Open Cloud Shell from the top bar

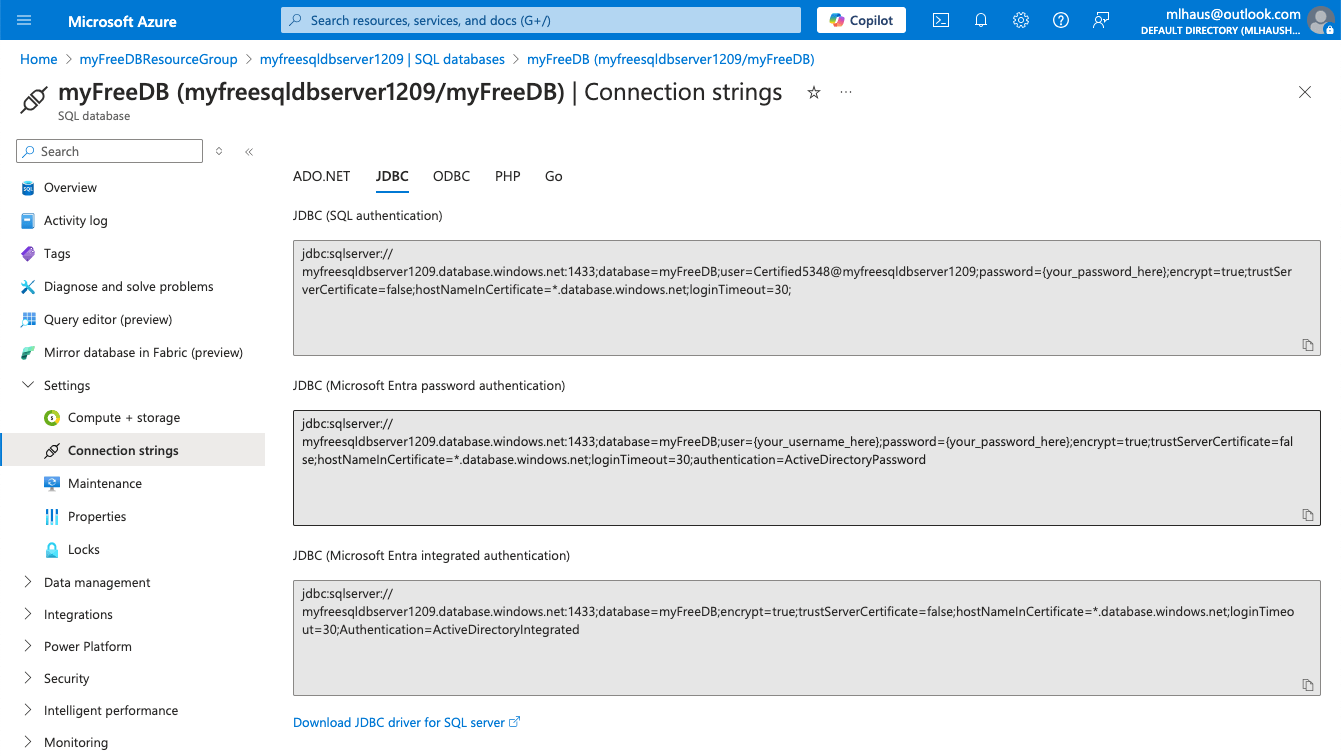(940, 20)
